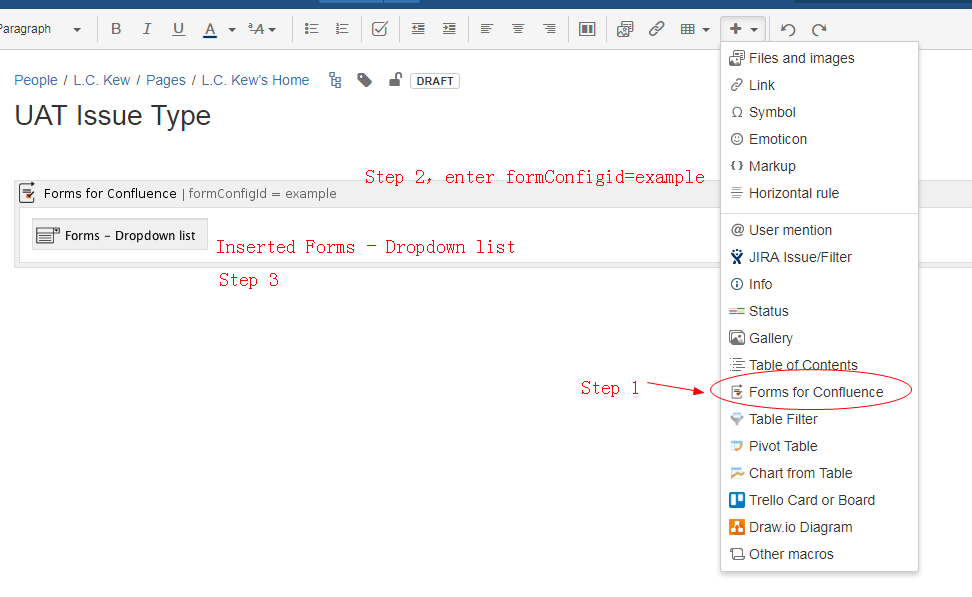Toggle page restrictions lock icon

pos(395,80)
